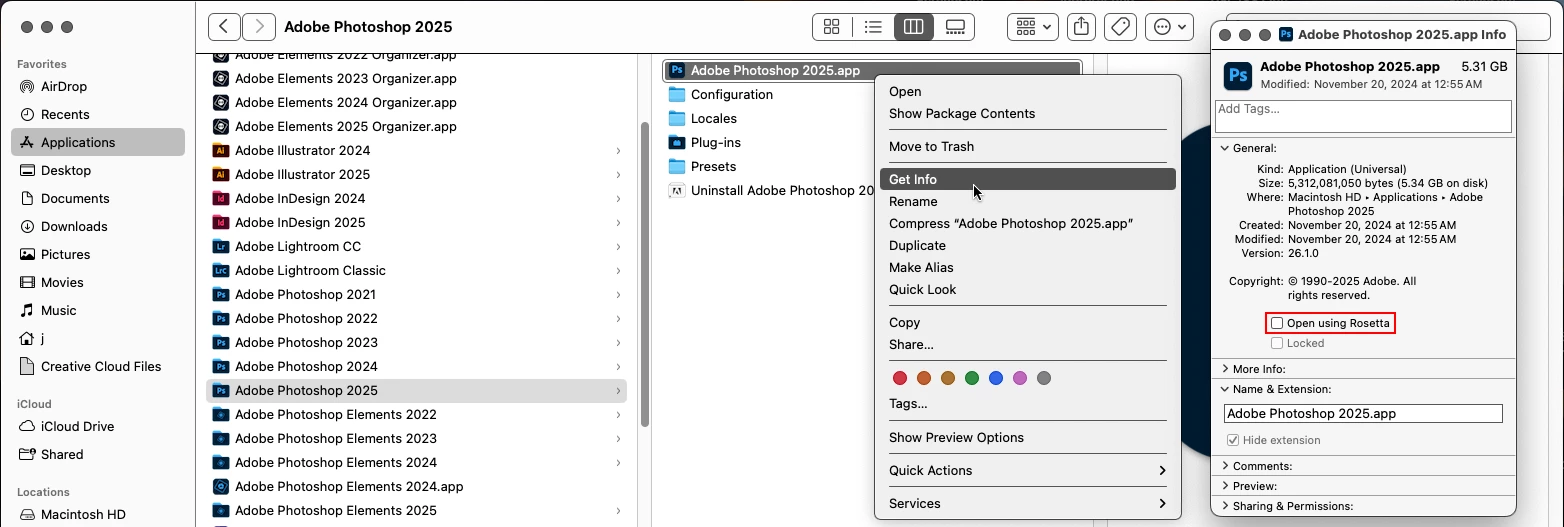This screenshot has width=1564, height=527.
Task: Open the Group By toolbar menu
Action: pyautogui.click(x=1032, y=27)
